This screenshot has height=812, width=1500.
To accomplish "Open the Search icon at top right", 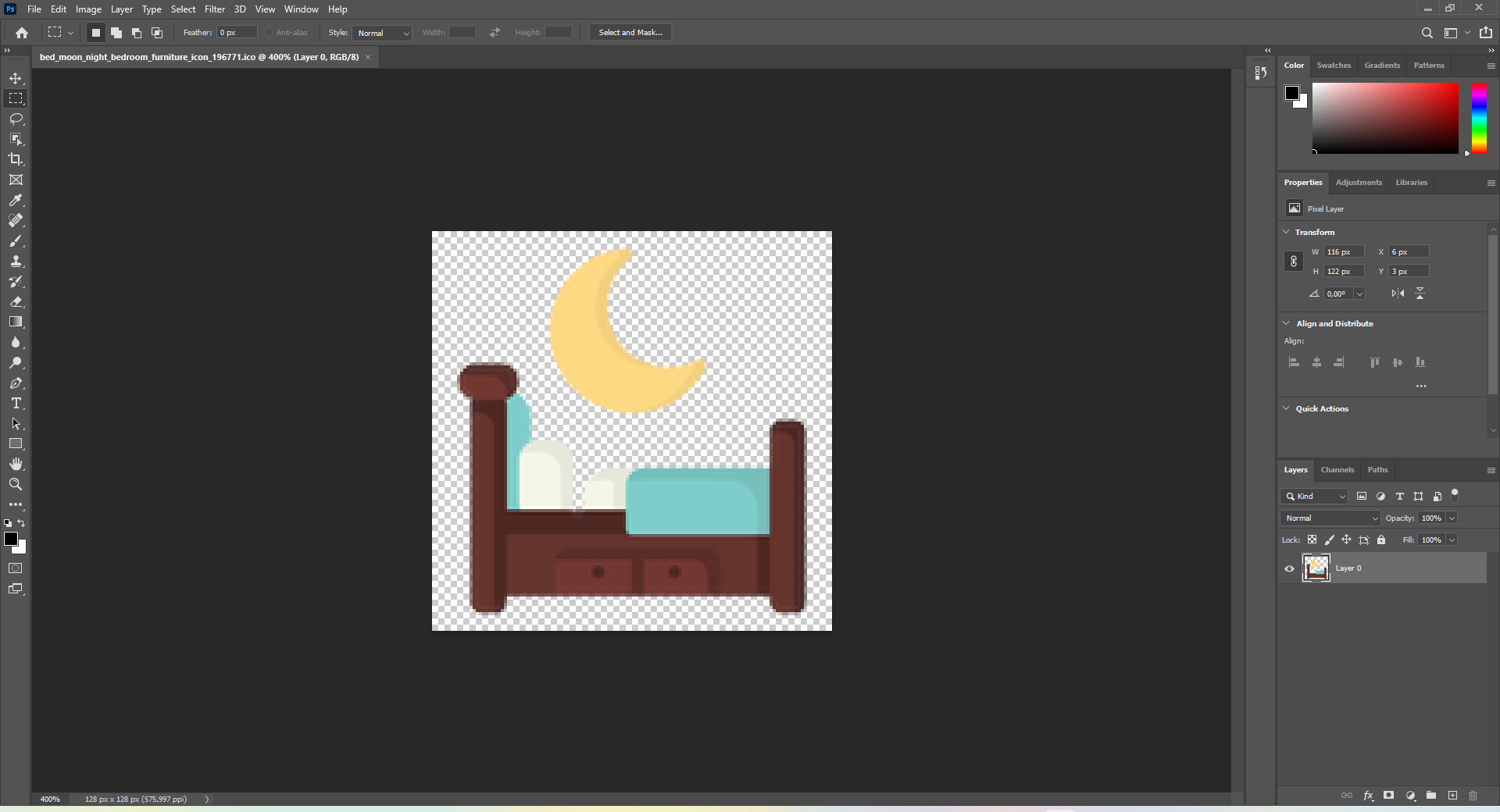I will [1427, 33].
